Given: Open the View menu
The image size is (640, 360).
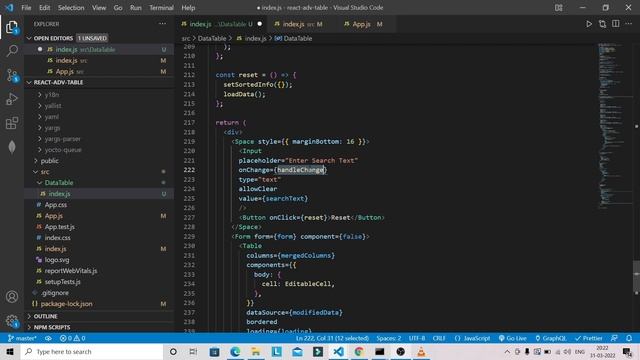Looking at the screenshot, I should coord(99,8).
